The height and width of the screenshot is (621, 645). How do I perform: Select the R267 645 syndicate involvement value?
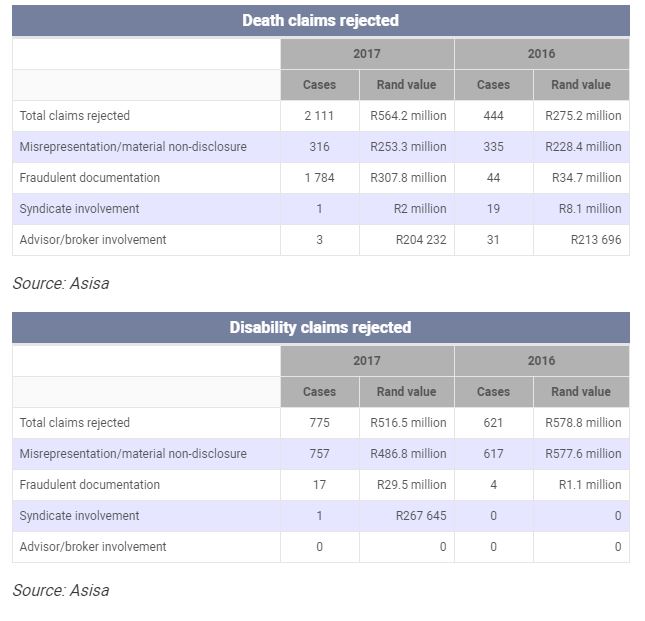click(420, 516)
